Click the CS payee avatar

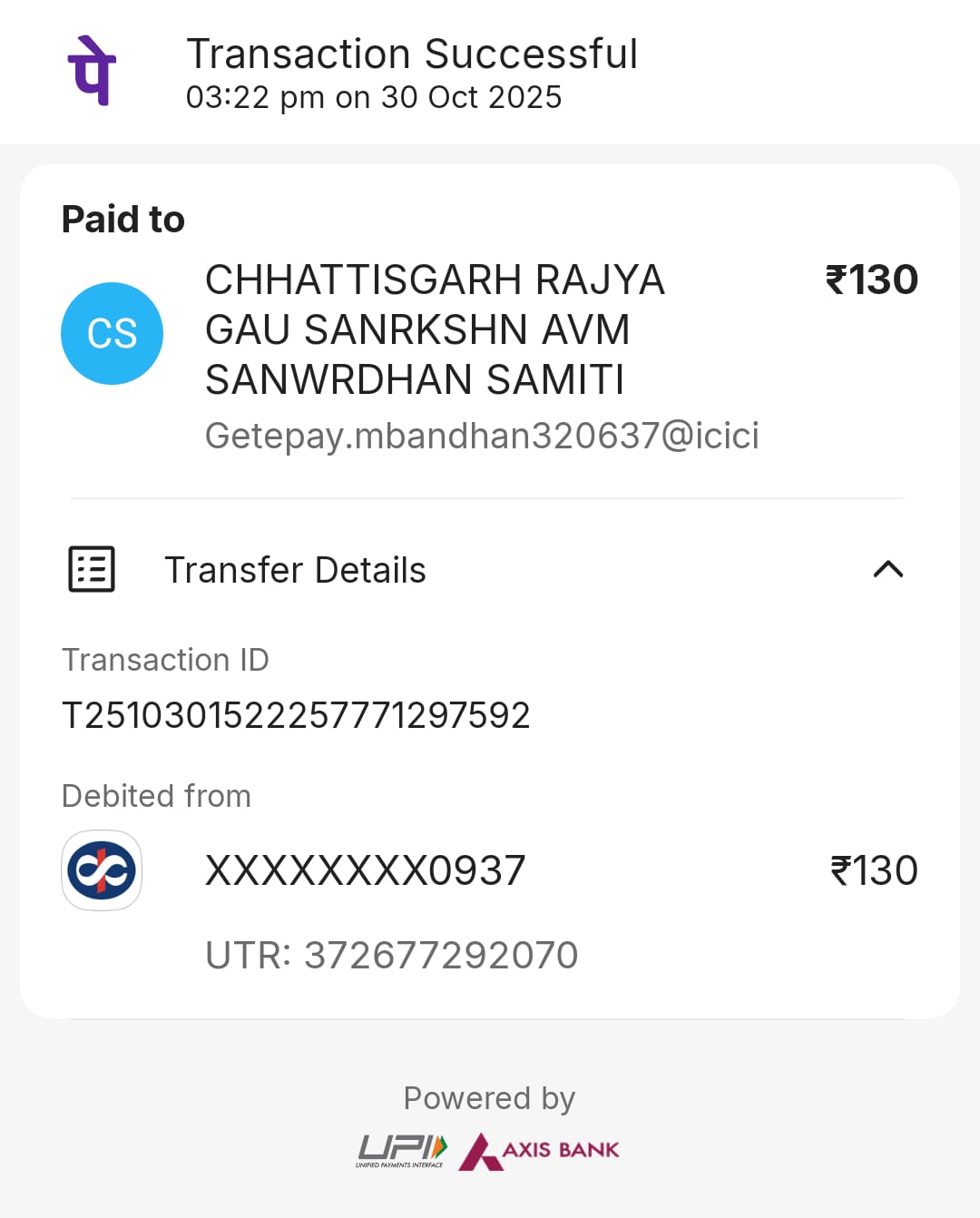coord(112,333)
